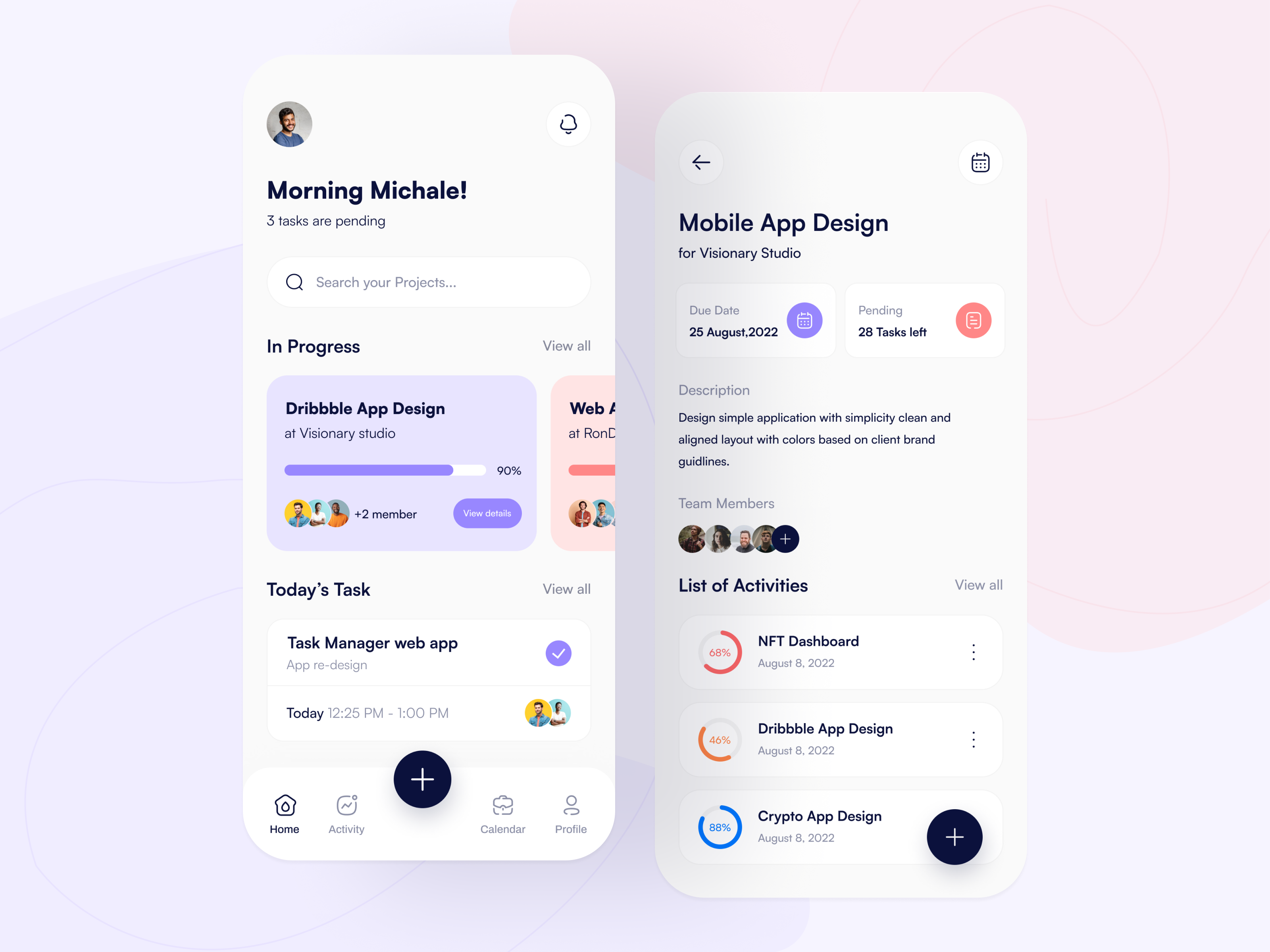Tap the notification bell icon
The image size is (1270, 952).
coord(568,124)
